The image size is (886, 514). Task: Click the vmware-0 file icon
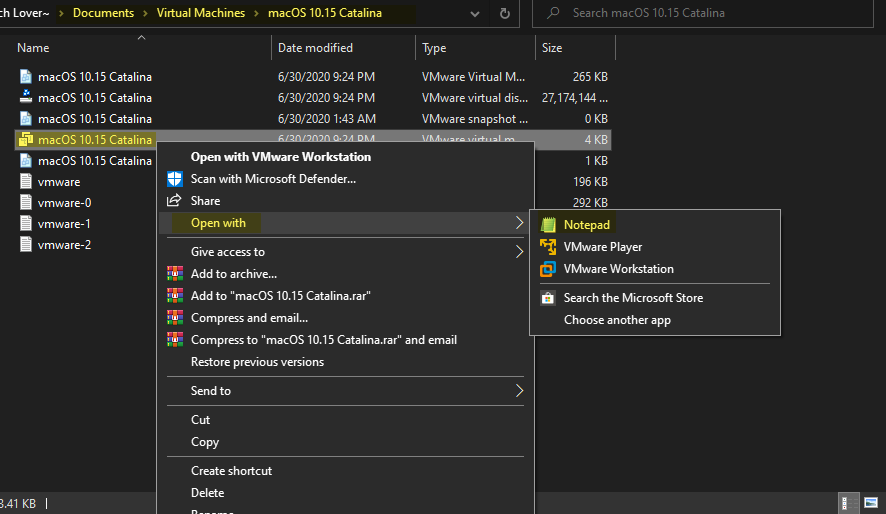pyautogui.click(x=25, y=202)
